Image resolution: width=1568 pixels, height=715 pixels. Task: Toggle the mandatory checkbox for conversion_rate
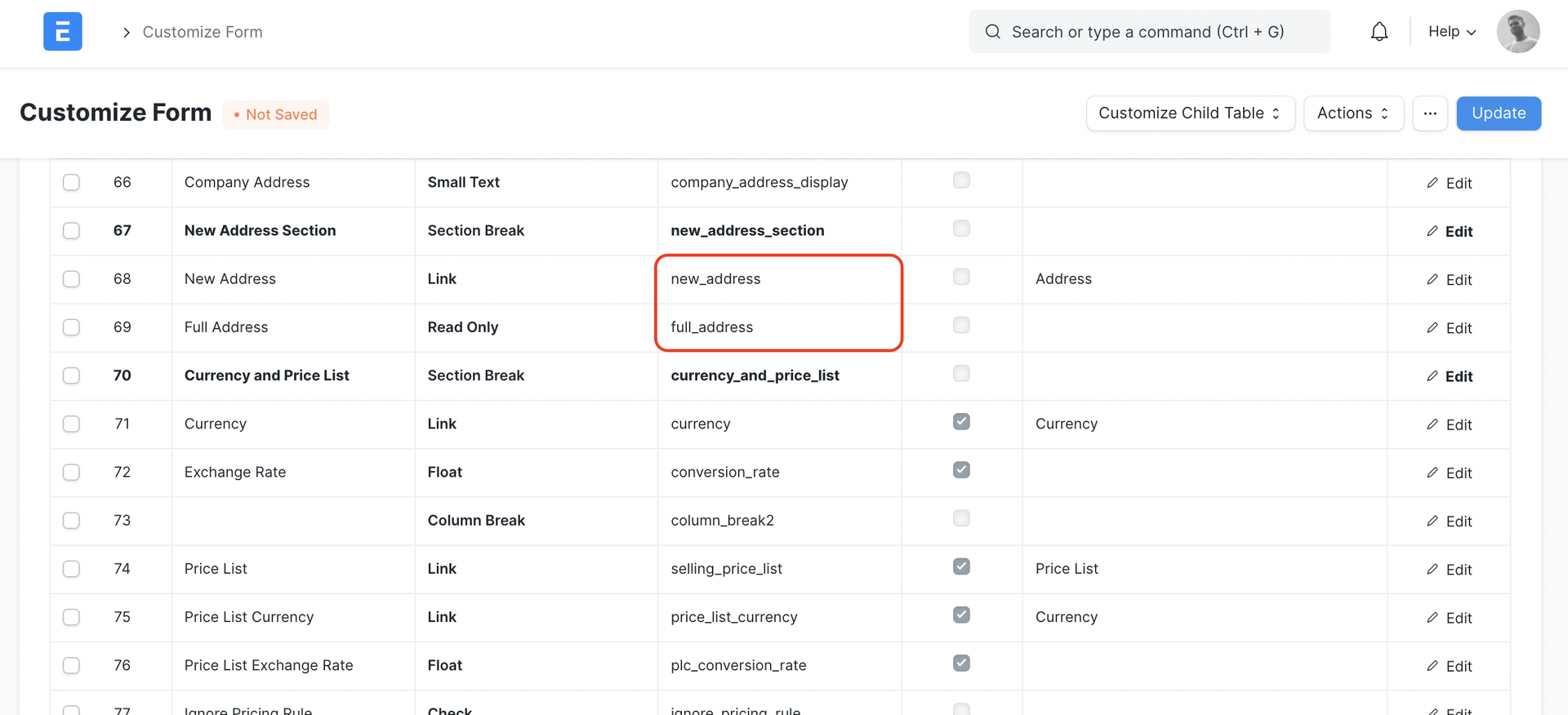click(x=961, y=470)
